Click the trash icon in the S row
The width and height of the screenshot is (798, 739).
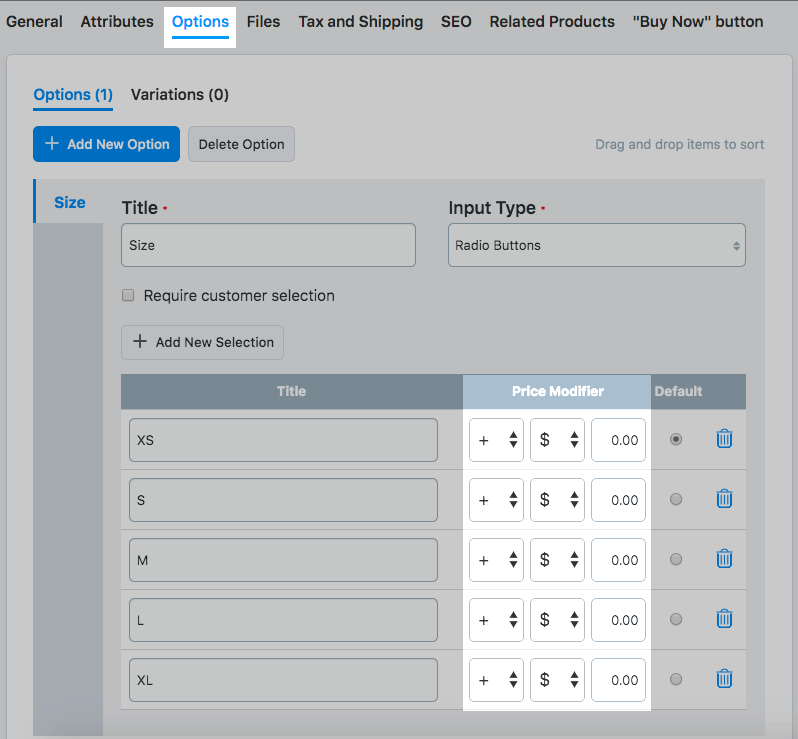tap(725, 499)
